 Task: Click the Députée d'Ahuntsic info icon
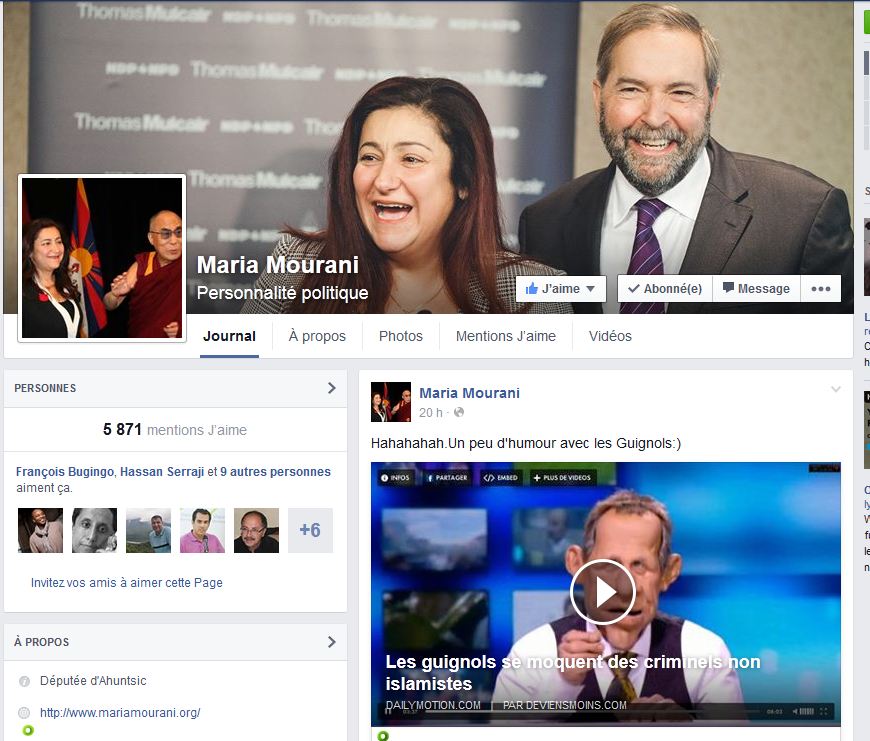coord(24,681)
